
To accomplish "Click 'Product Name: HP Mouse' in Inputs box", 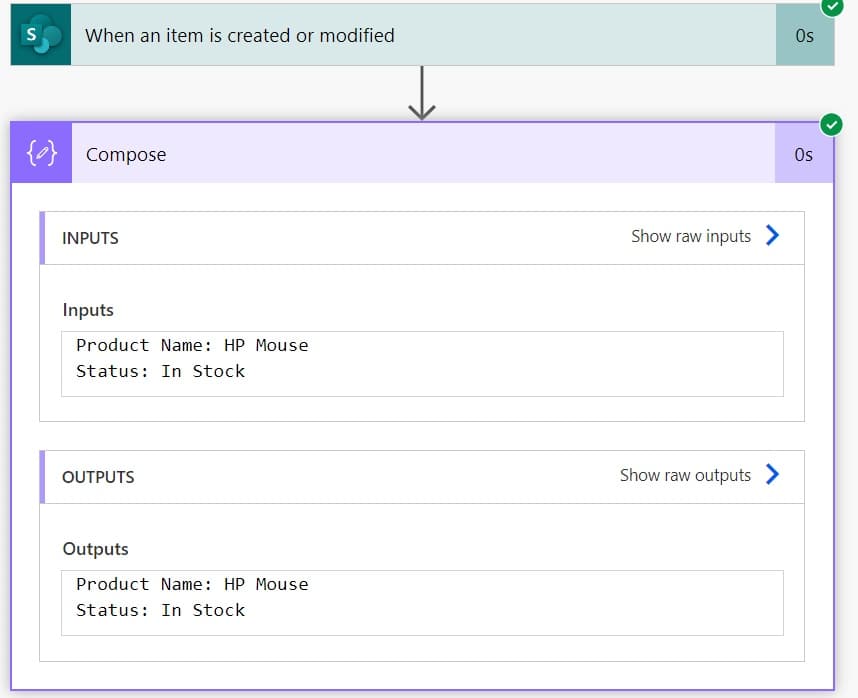I will coord(192,345).
